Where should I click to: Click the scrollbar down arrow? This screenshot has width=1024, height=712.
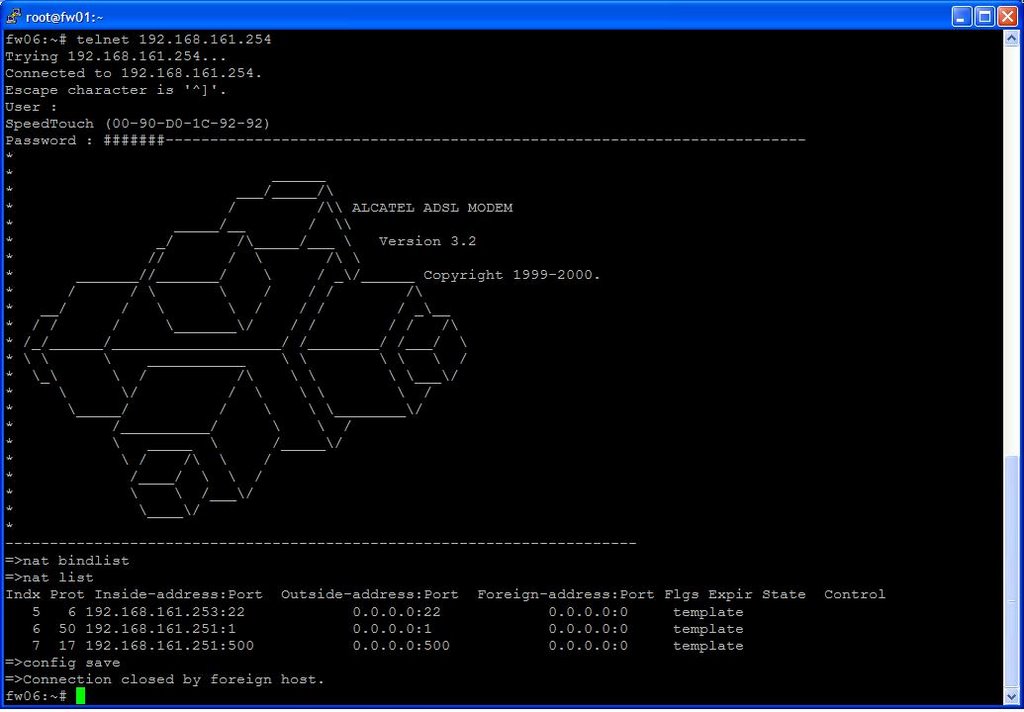click(1011, 697)
